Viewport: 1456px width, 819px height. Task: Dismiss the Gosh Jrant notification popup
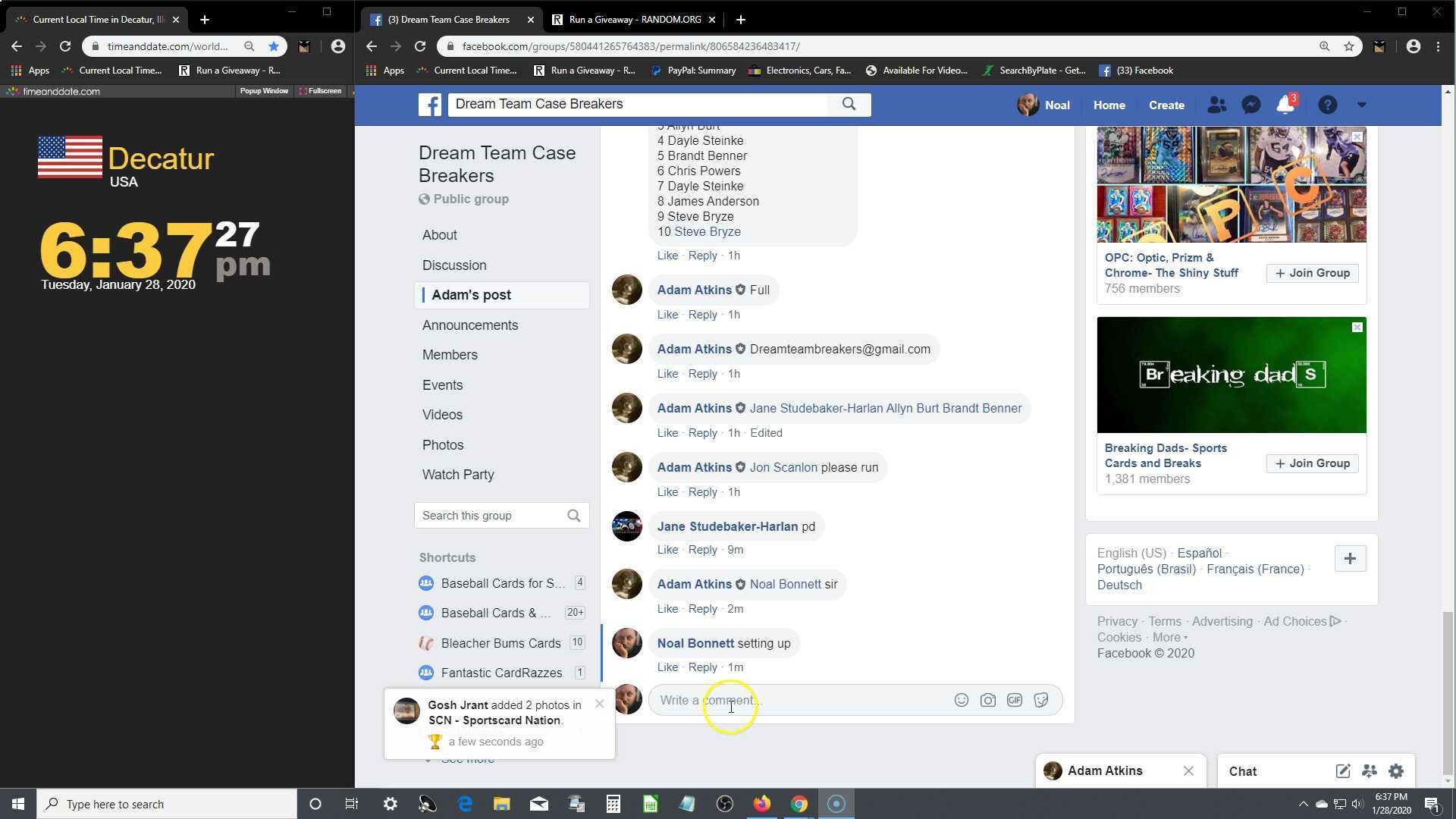600,704
